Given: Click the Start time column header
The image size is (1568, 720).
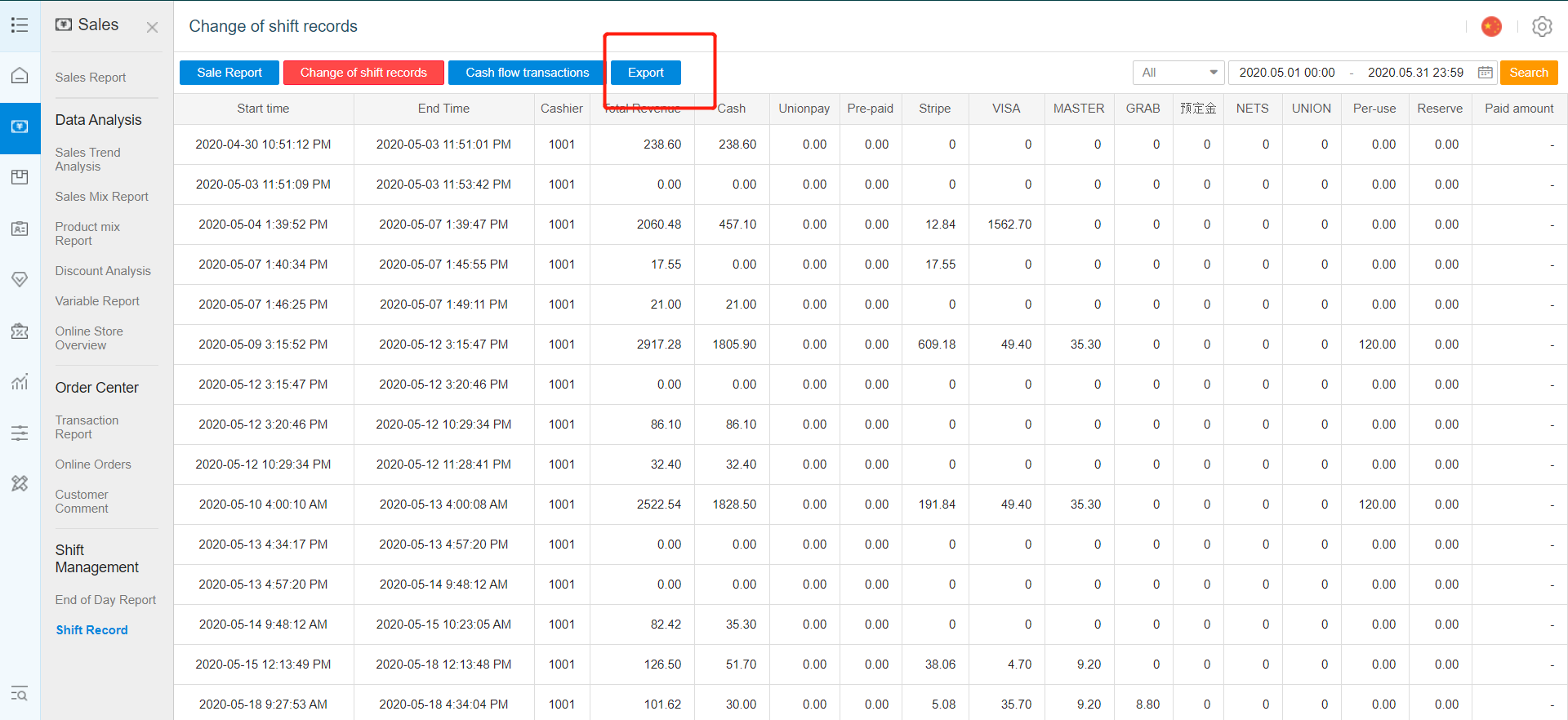Looking at the screenshot, I should (263, 109).
